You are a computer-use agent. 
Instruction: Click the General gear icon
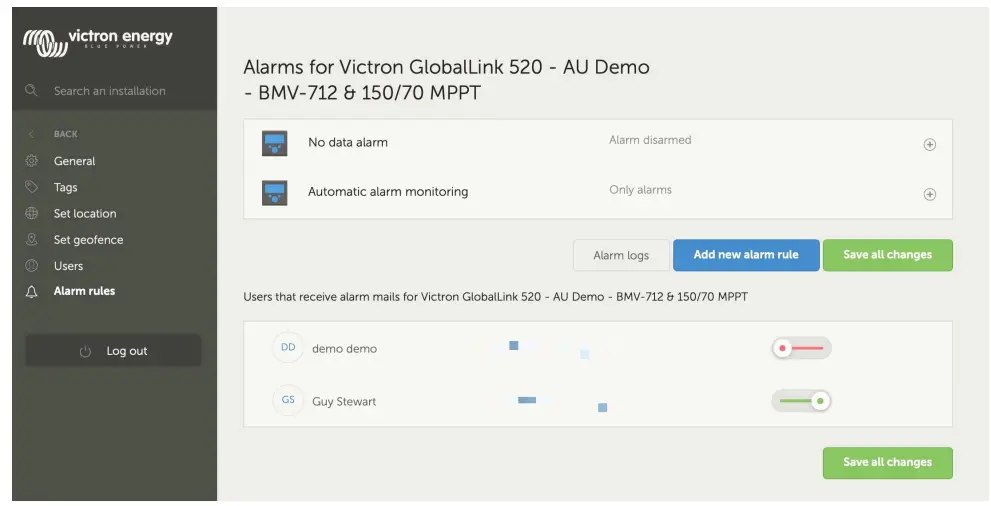[32, 161]
